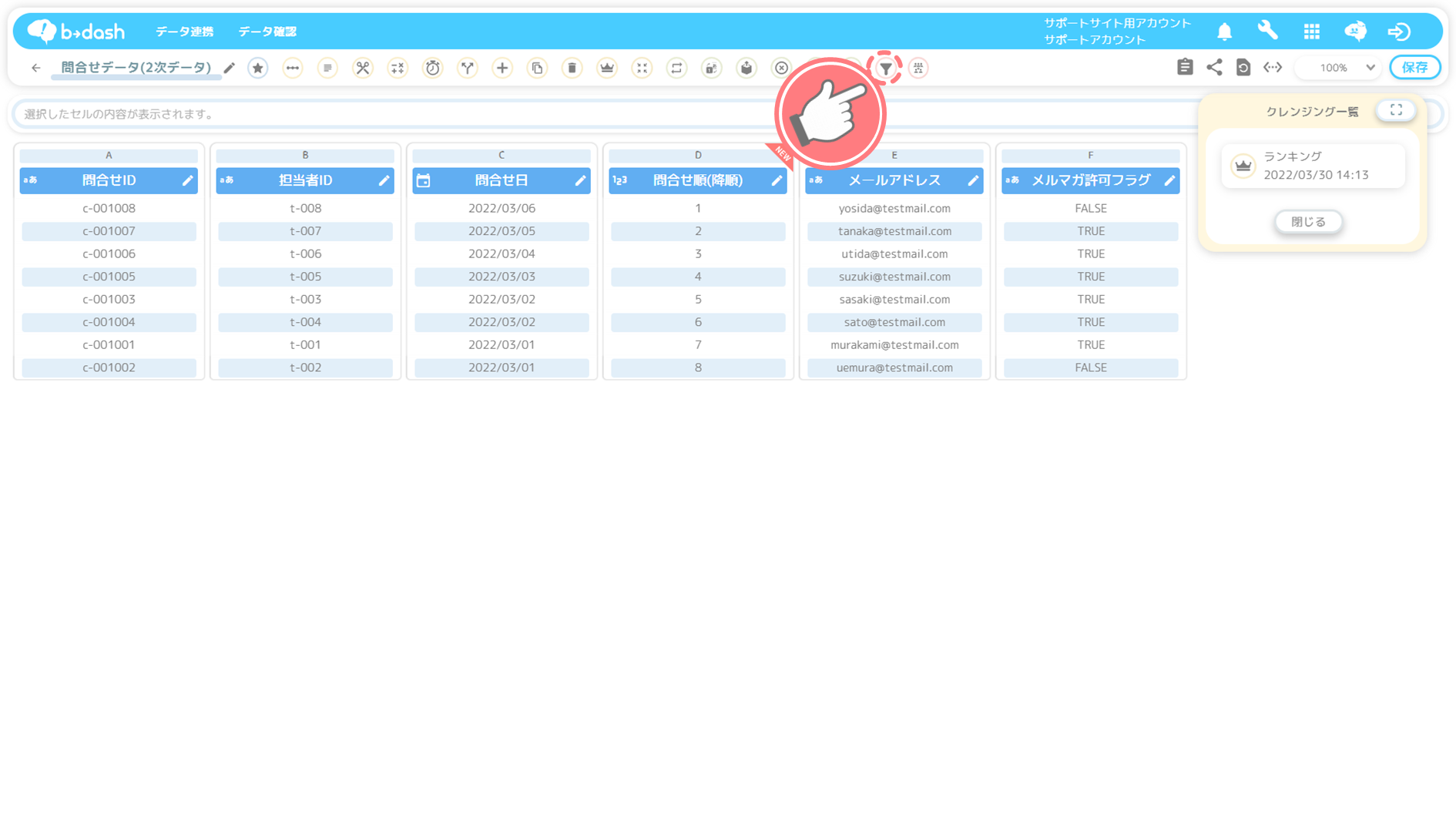Click cell t-005
1456x819 pixels.
click(306, 277)
